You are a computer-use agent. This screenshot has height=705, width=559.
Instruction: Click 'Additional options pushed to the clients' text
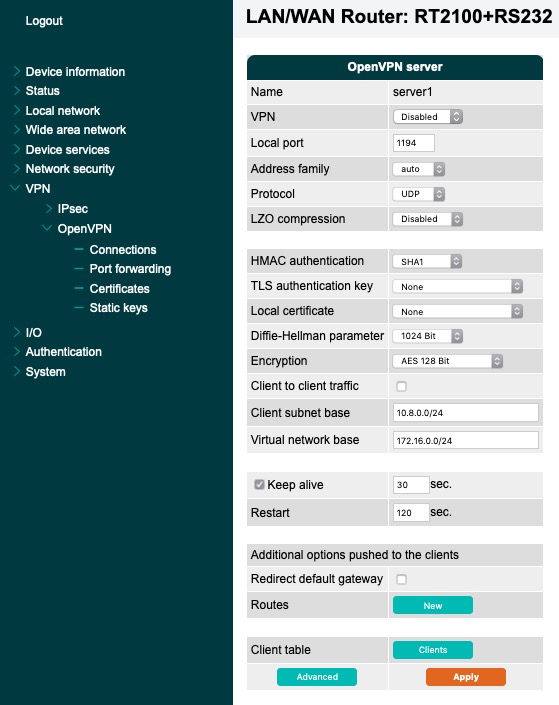click(x=354, y=555)
